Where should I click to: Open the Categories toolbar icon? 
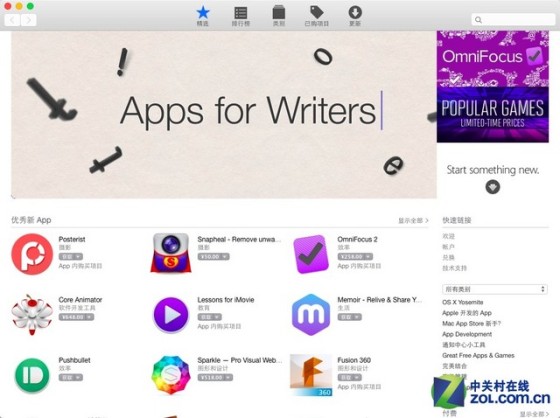[279, 16]
